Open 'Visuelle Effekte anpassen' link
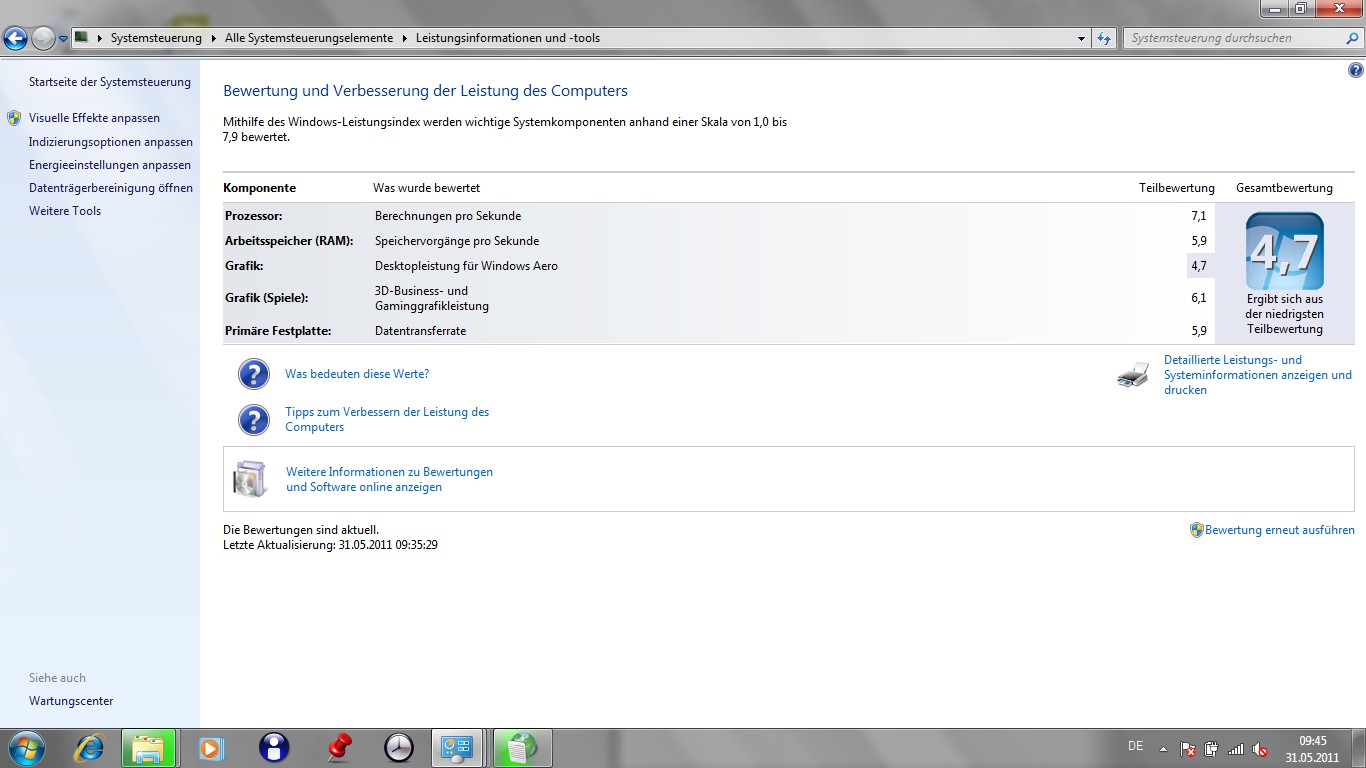The width and height of the screenshot is (1366, 768). click(x=94, y=118)
